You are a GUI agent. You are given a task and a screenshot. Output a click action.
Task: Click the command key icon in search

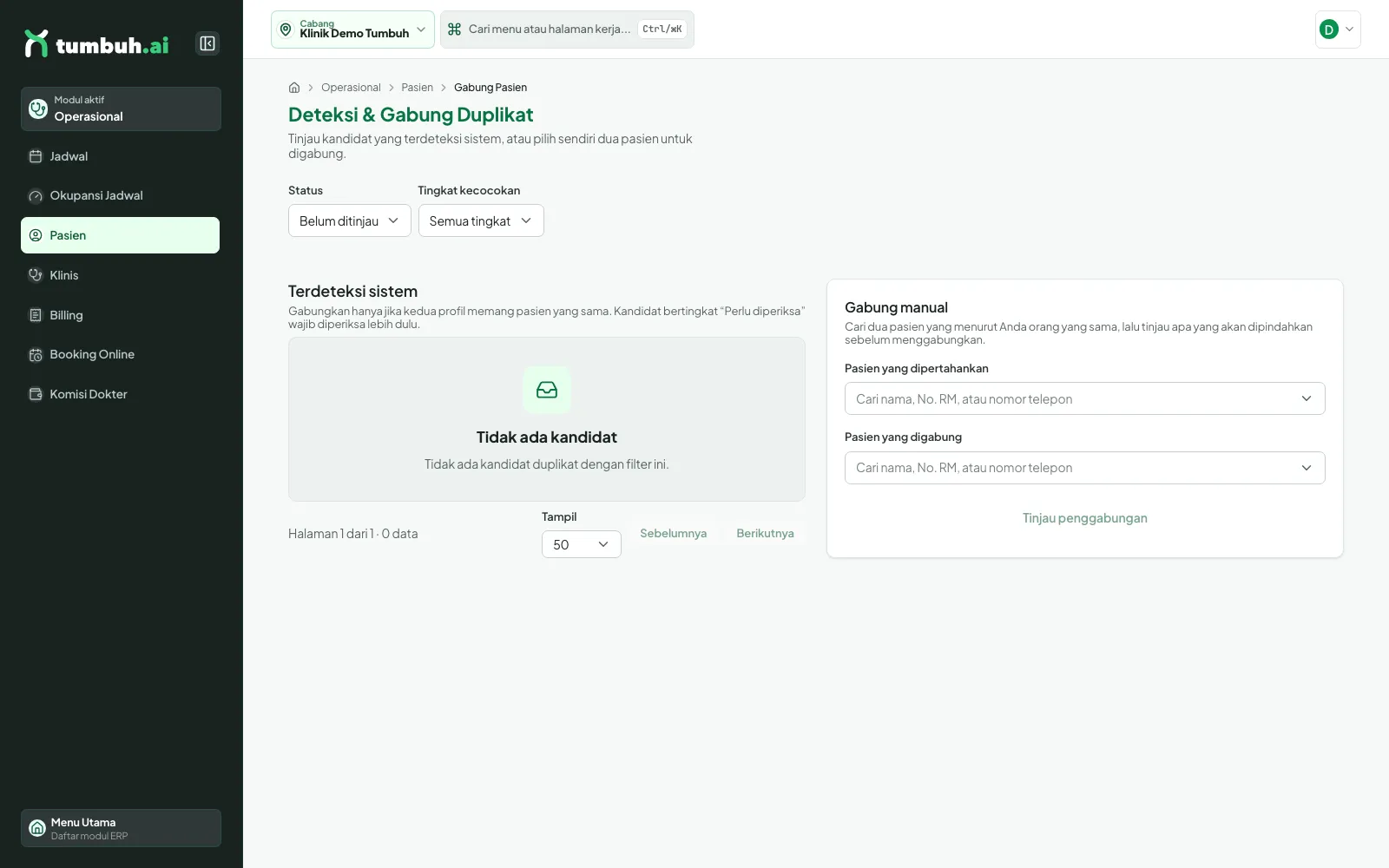pos(454,30)
